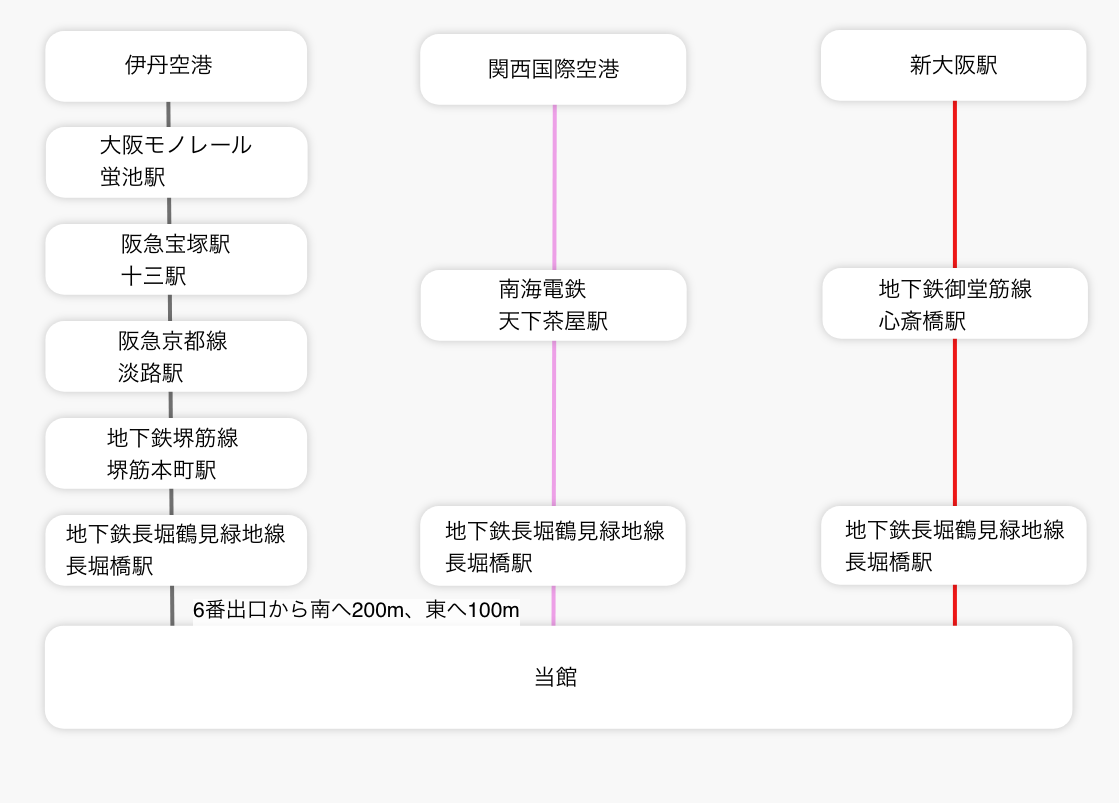
Task: Click the 地下鉄堺筋線 堺筋本町駅 box
Action: [x=176, y=453]
